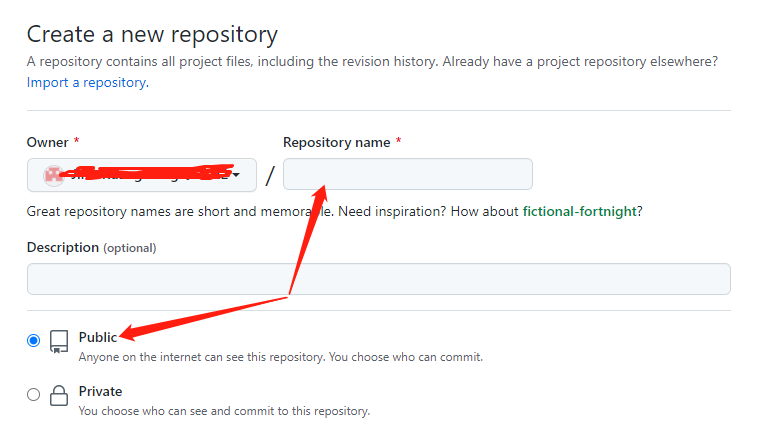This screenshot has height=427, width=765.
Task: Click the Owner field label
Action: pos(47,143)
